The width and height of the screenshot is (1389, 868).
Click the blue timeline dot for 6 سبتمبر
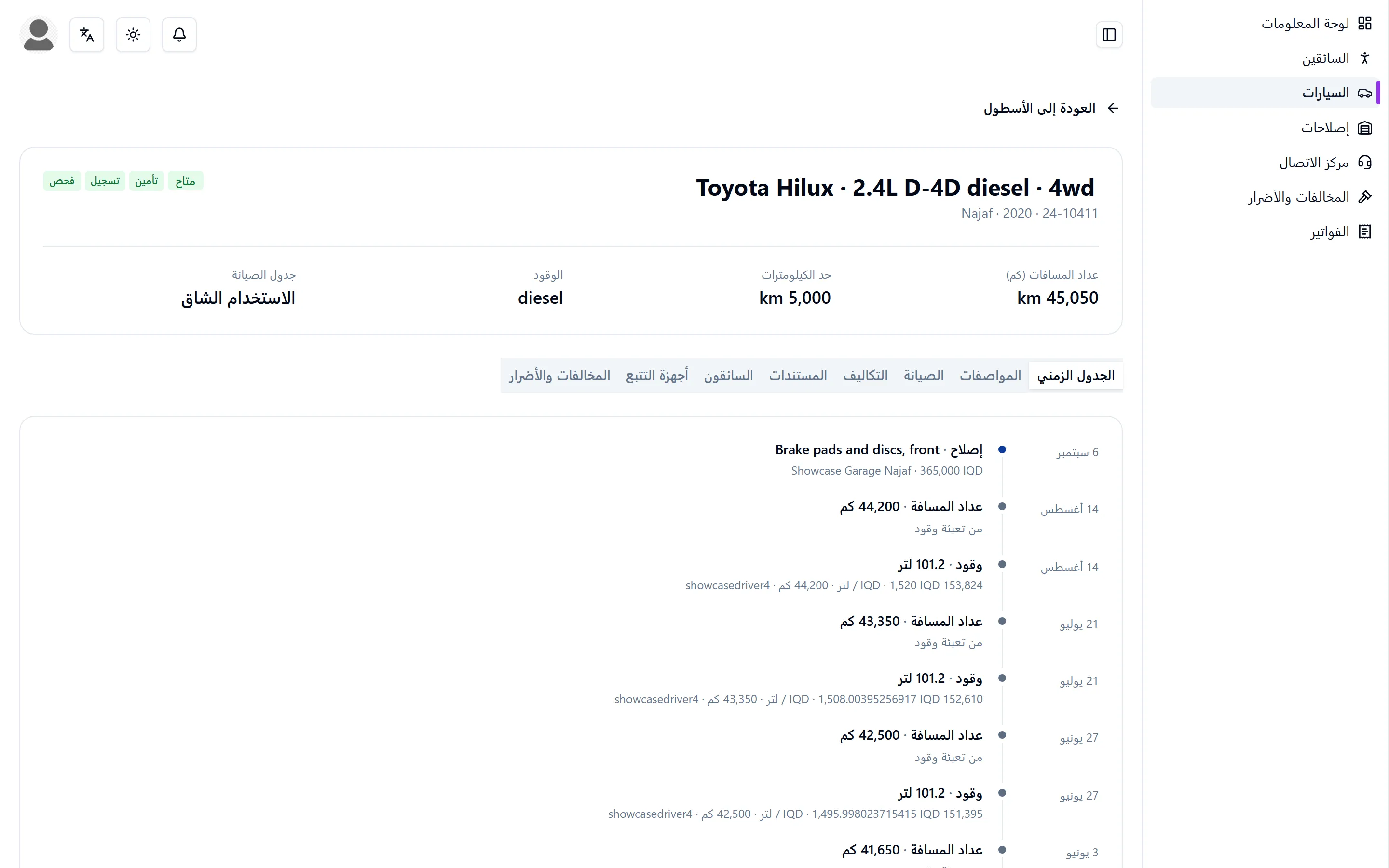(x=1002, y=449)
